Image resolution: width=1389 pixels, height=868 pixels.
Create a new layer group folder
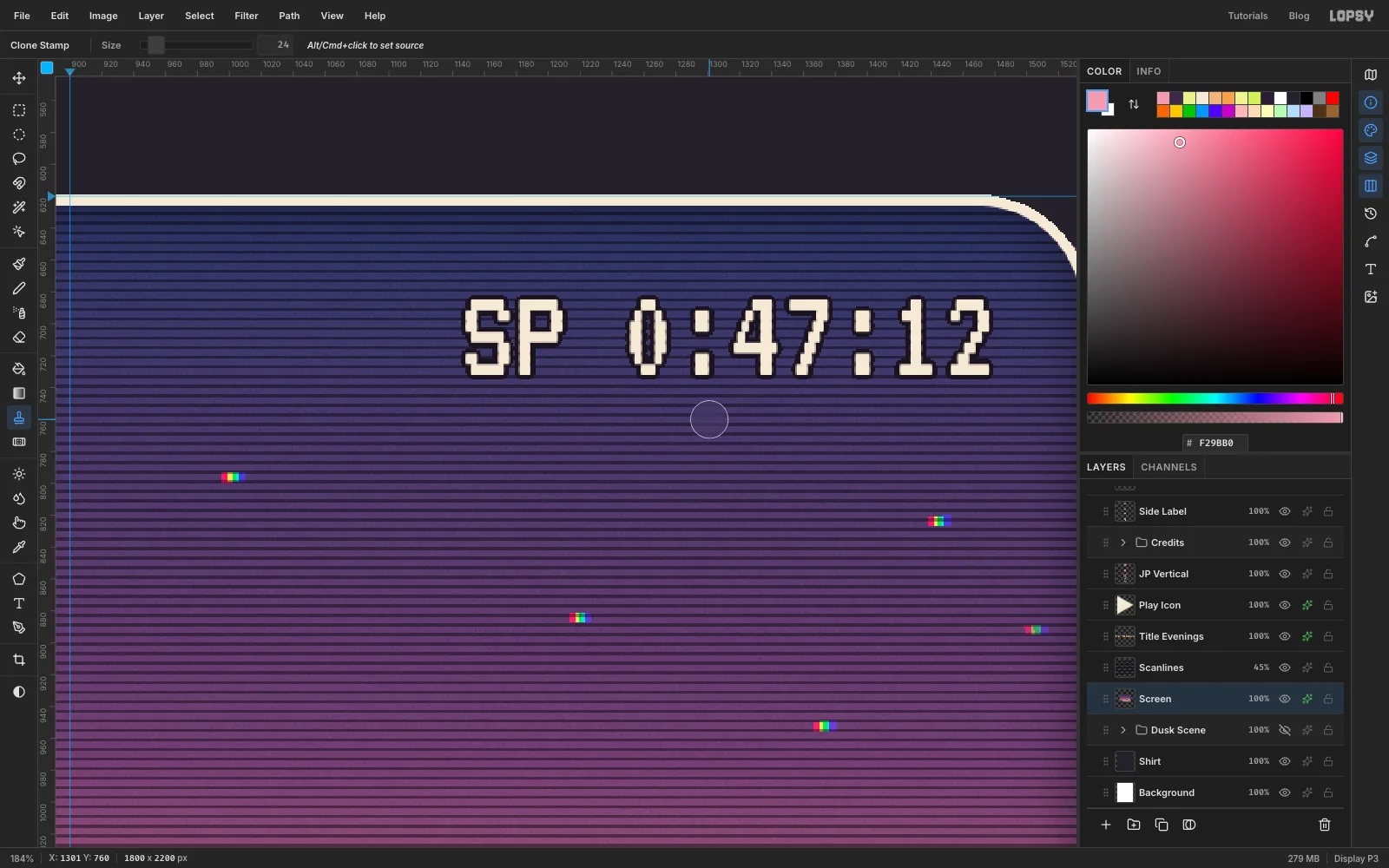click(1134, 825)
